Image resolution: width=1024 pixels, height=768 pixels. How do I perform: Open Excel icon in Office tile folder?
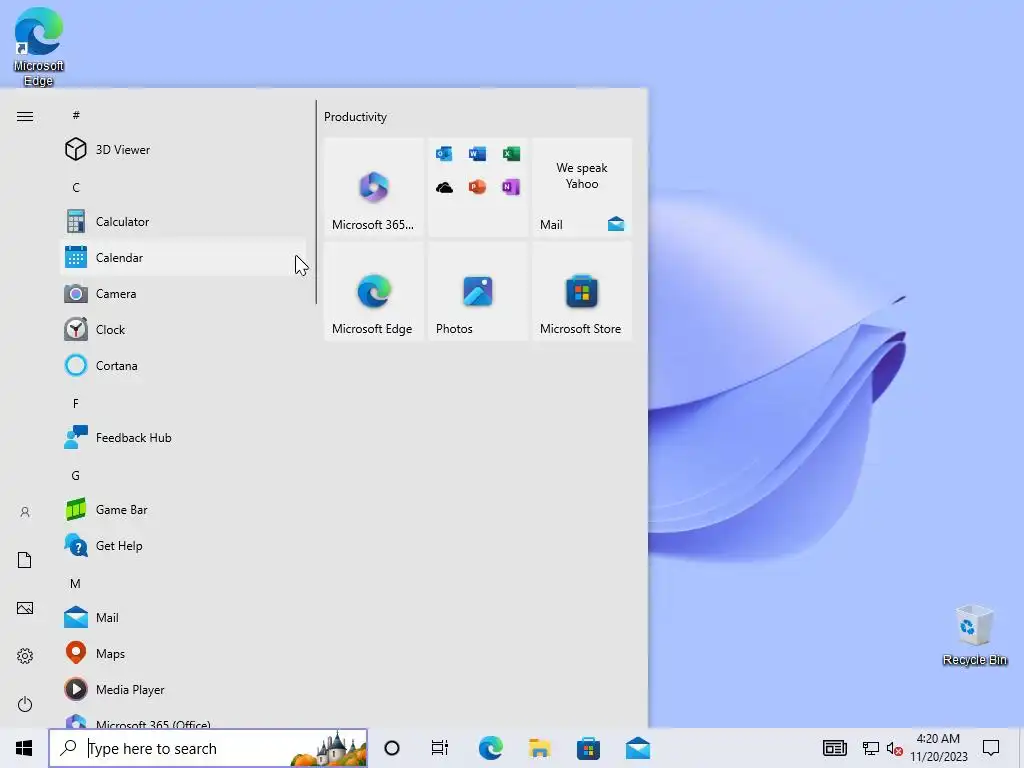coord(511,153)
